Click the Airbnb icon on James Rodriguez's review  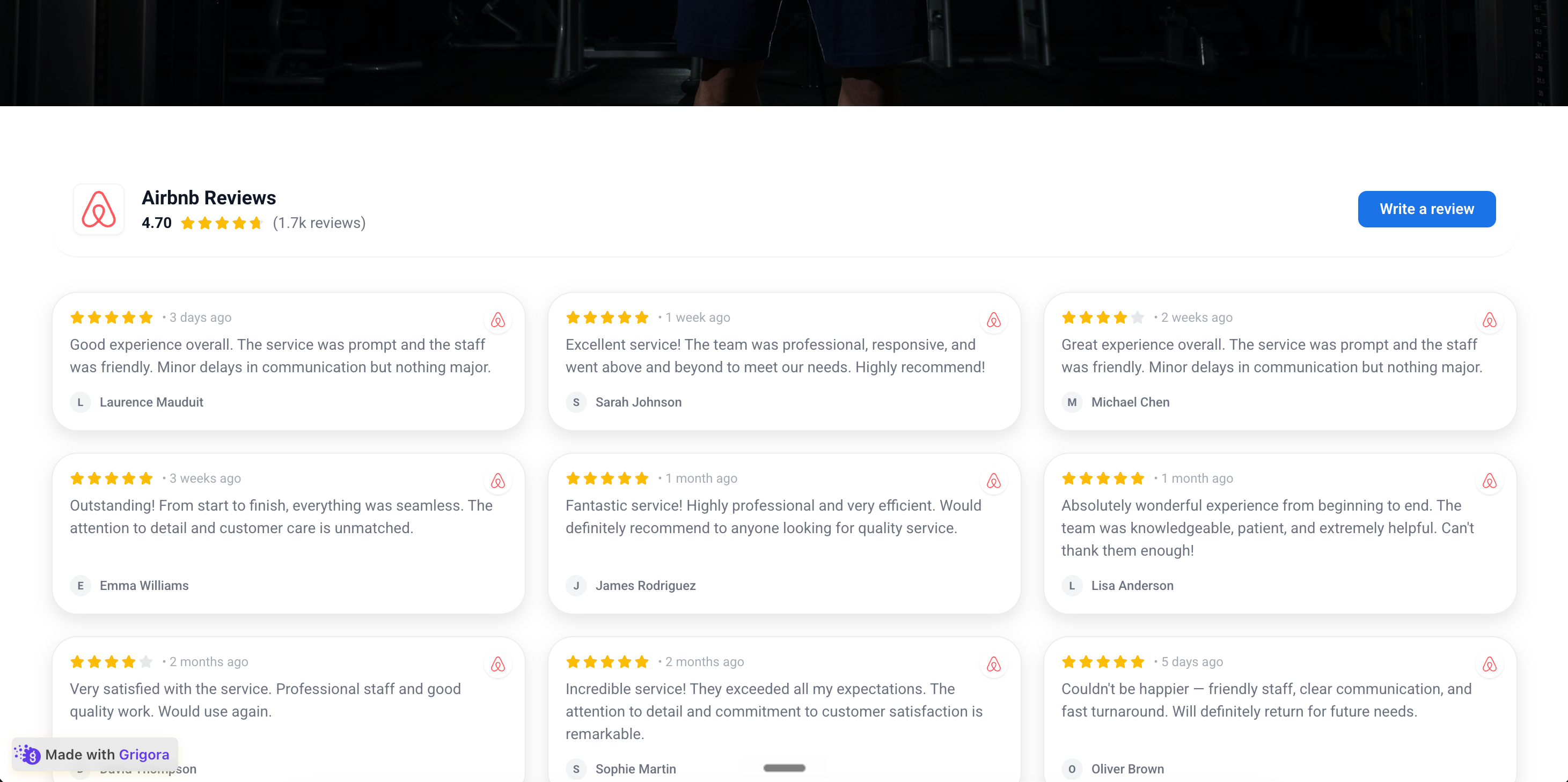coord(993,481)
